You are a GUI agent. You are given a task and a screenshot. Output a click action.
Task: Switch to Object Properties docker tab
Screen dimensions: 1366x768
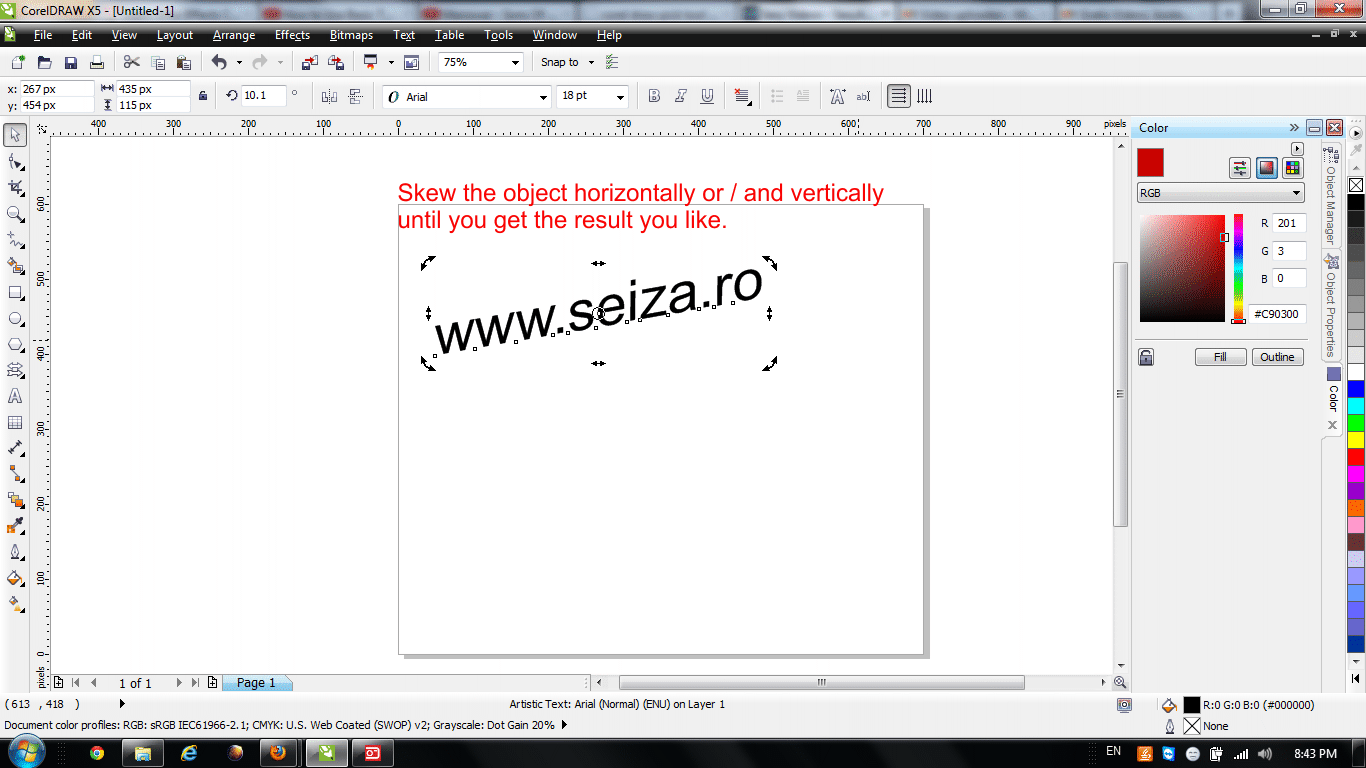click(x=1331, y=305)
